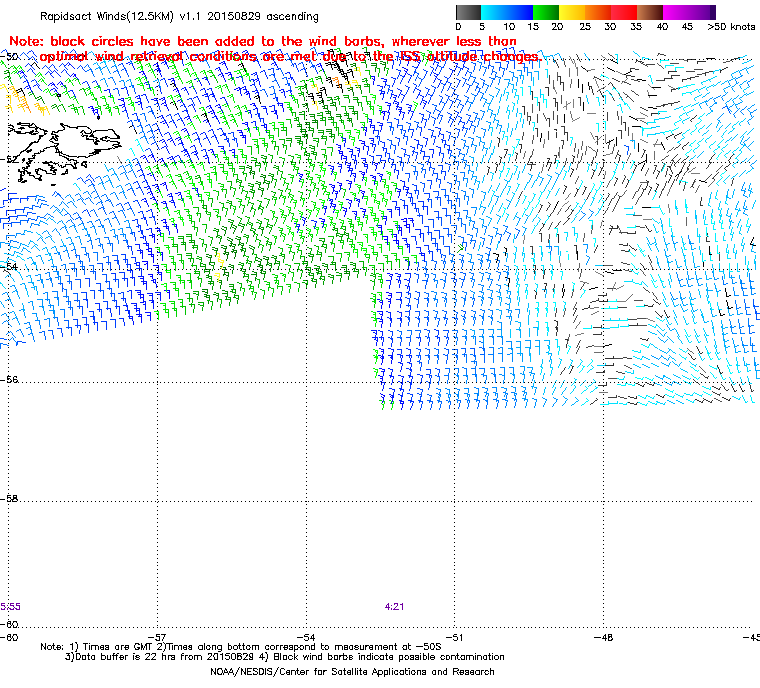The height and width of the screenshot is (688, 760).
Task: Click the latitude label '-54'
Action: point(9,267)
